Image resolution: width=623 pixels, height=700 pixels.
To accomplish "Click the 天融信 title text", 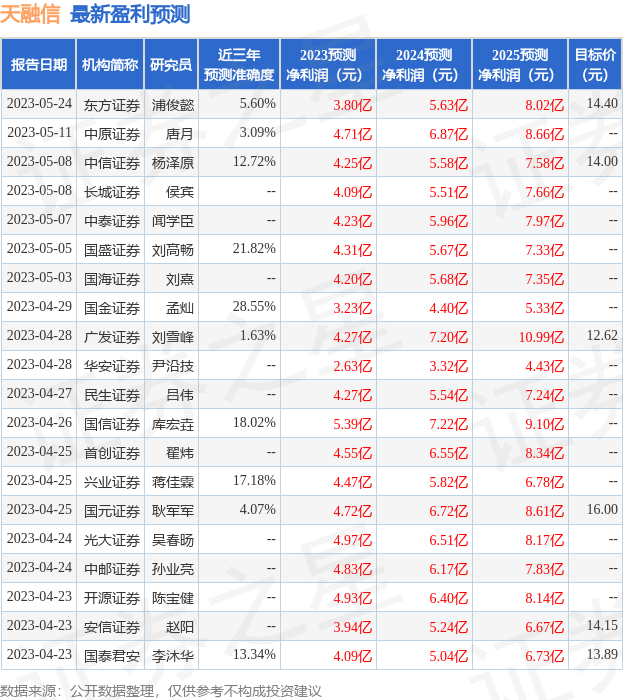I will (x=30, y=14).
